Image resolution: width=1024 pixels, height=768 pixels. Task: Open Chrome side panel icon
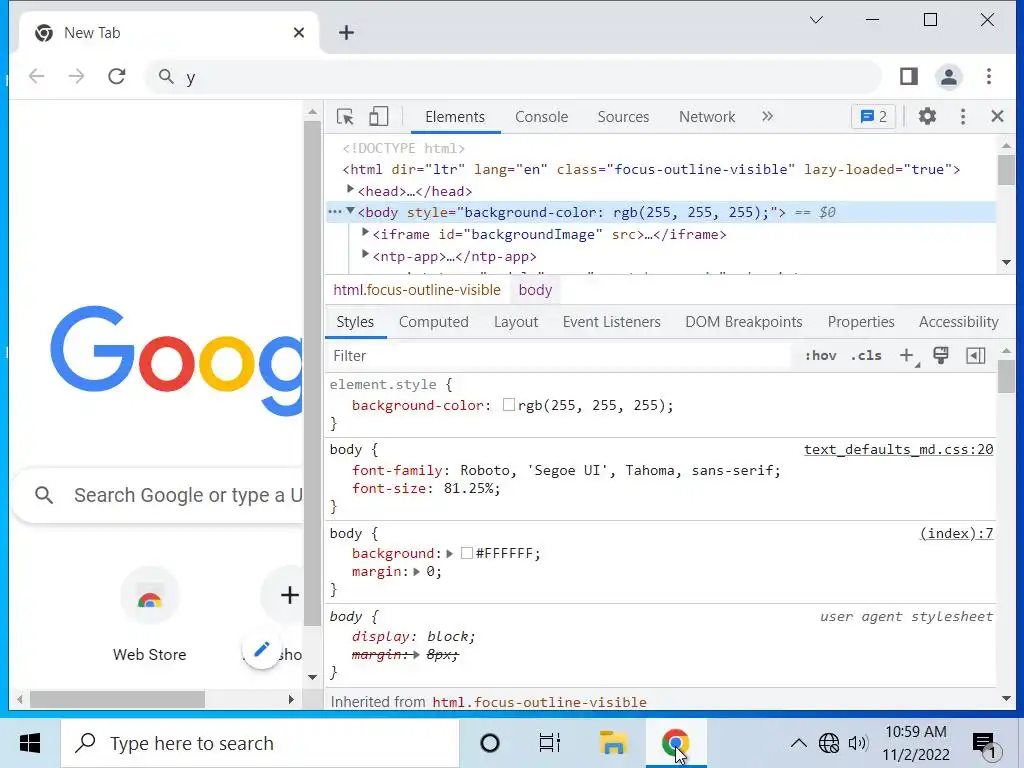coord(908,76)
